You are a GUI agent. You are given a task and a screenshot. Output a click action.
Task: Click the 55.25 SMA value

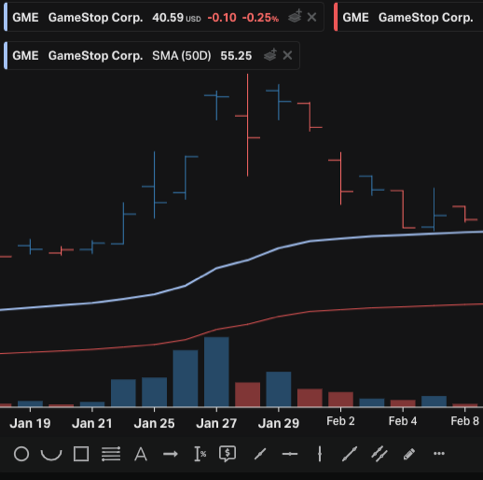pos(236,56)
